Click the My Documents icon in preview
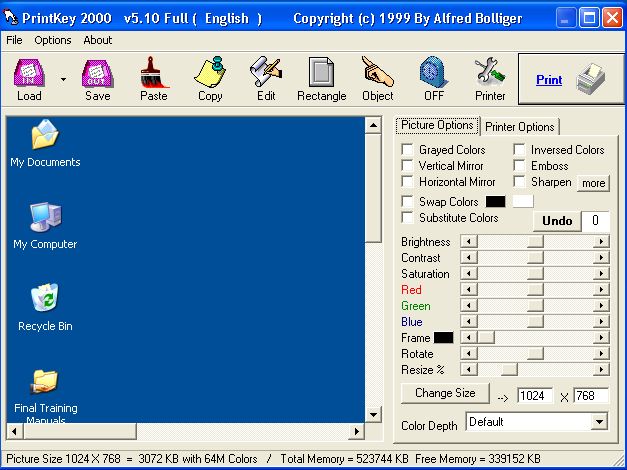 tap(45, 134)
